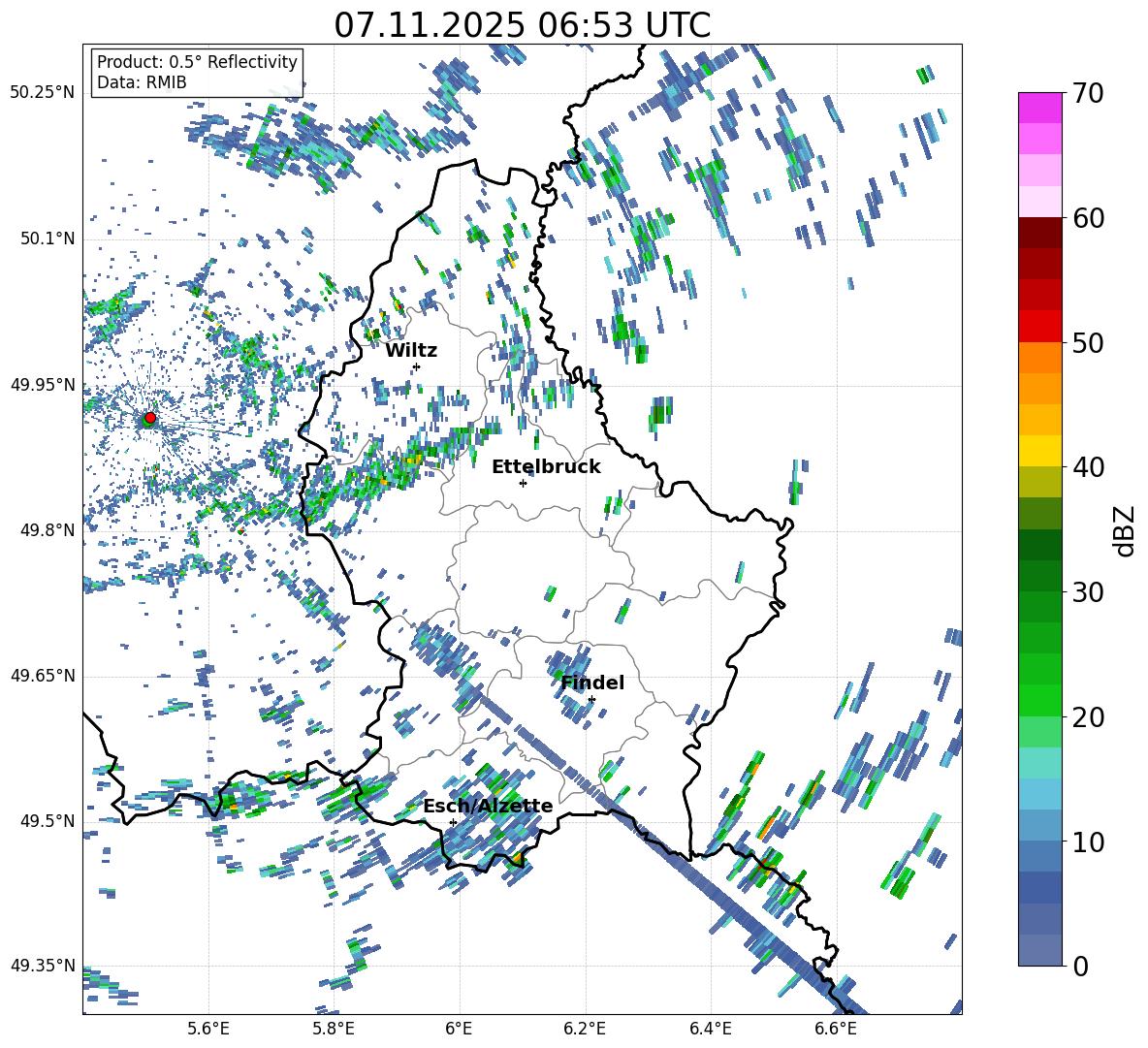Click the 60 tick on colorbar
Viewport: 1148px width, 1048px height.
click(x=1088, y=218)
